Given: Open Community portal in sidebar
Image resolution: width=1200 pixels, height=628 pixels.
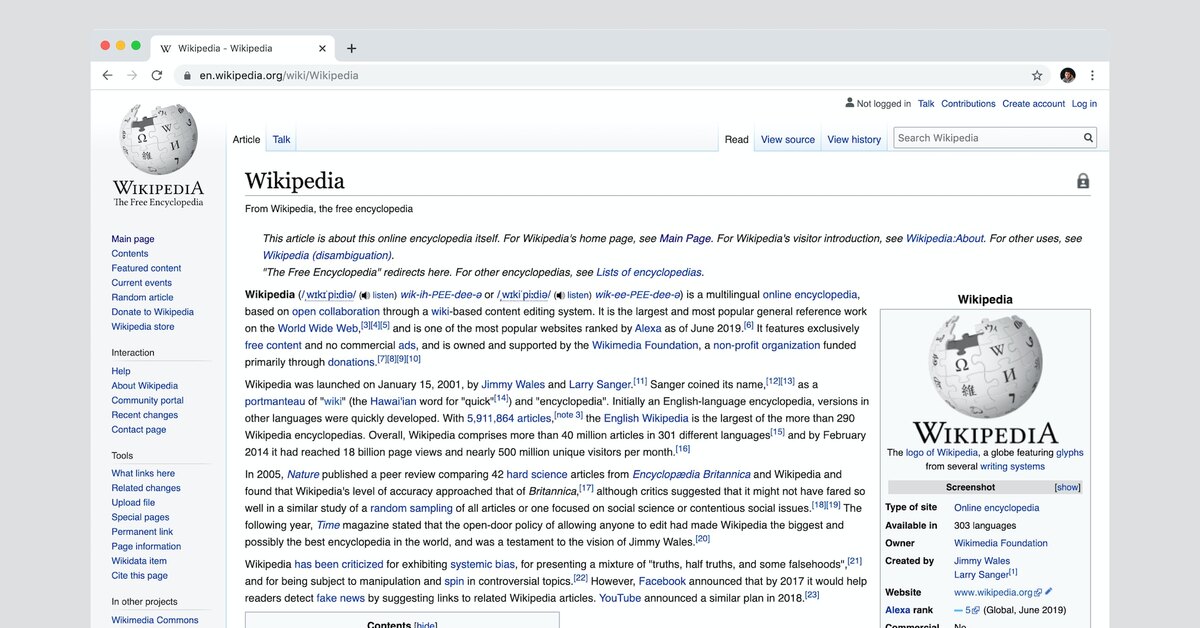Looking at the screenshot, I should (x=147, y=400).
